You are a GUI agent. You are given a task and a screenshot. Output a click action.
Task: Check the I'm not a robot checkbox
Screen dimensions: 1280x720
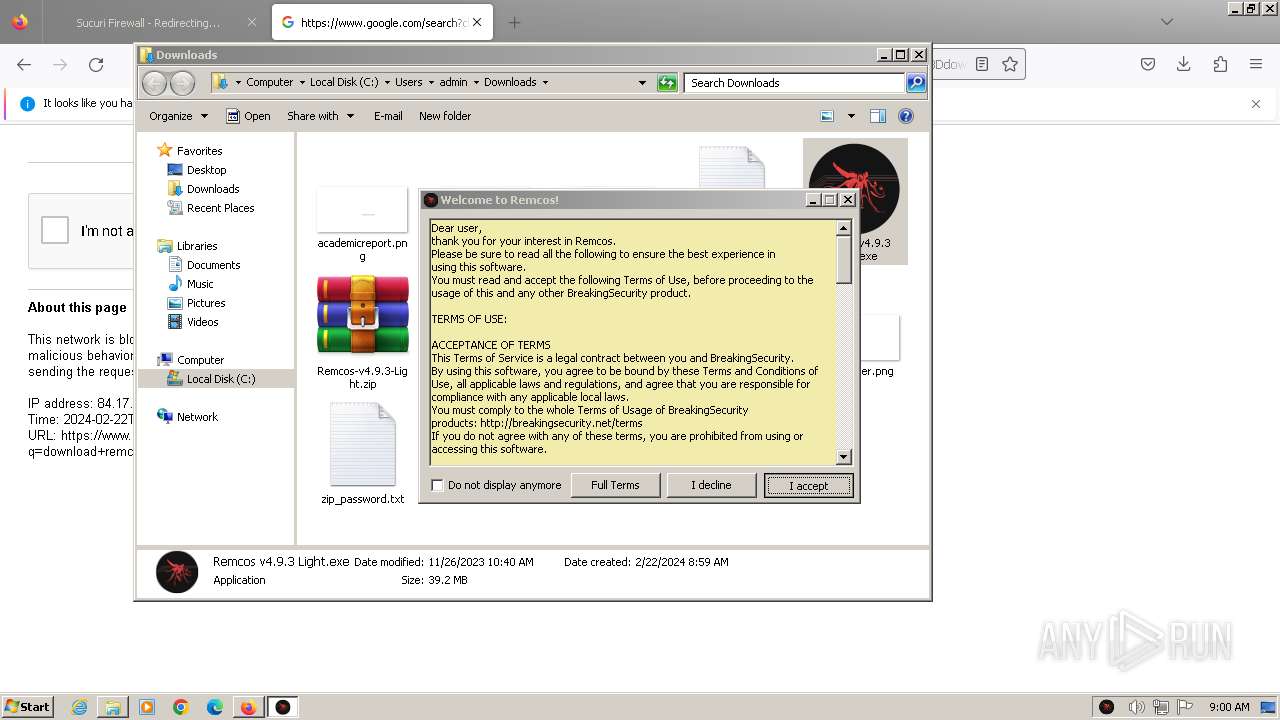coord(55,230)
